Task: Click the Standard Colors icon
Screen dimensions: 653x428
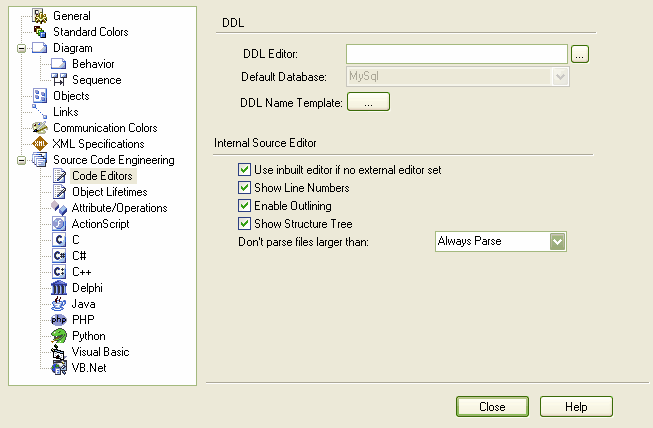Action: point(40,32)
